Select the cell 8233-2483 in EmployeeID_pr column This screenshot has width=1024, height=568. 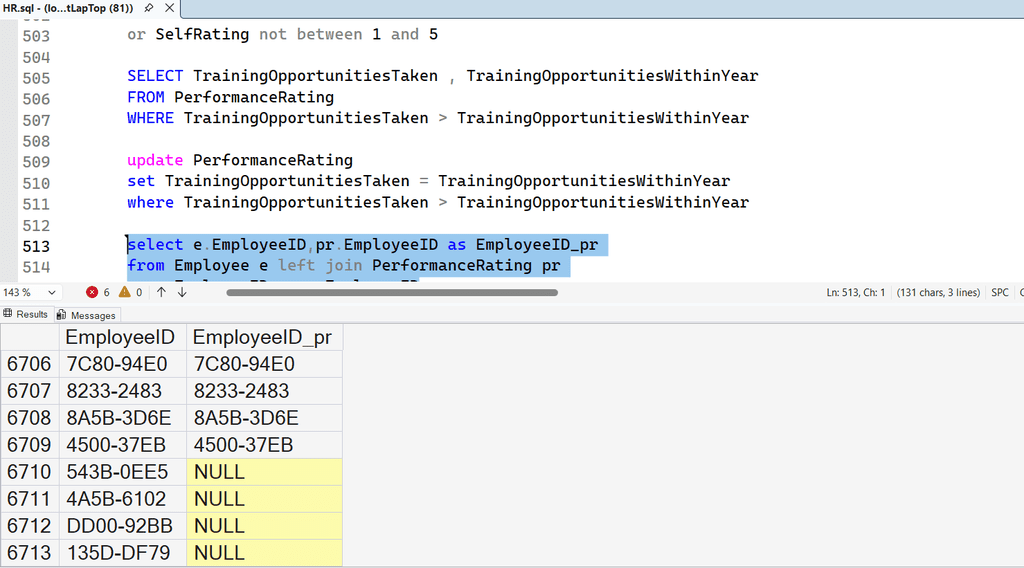(x=264, y=391)
